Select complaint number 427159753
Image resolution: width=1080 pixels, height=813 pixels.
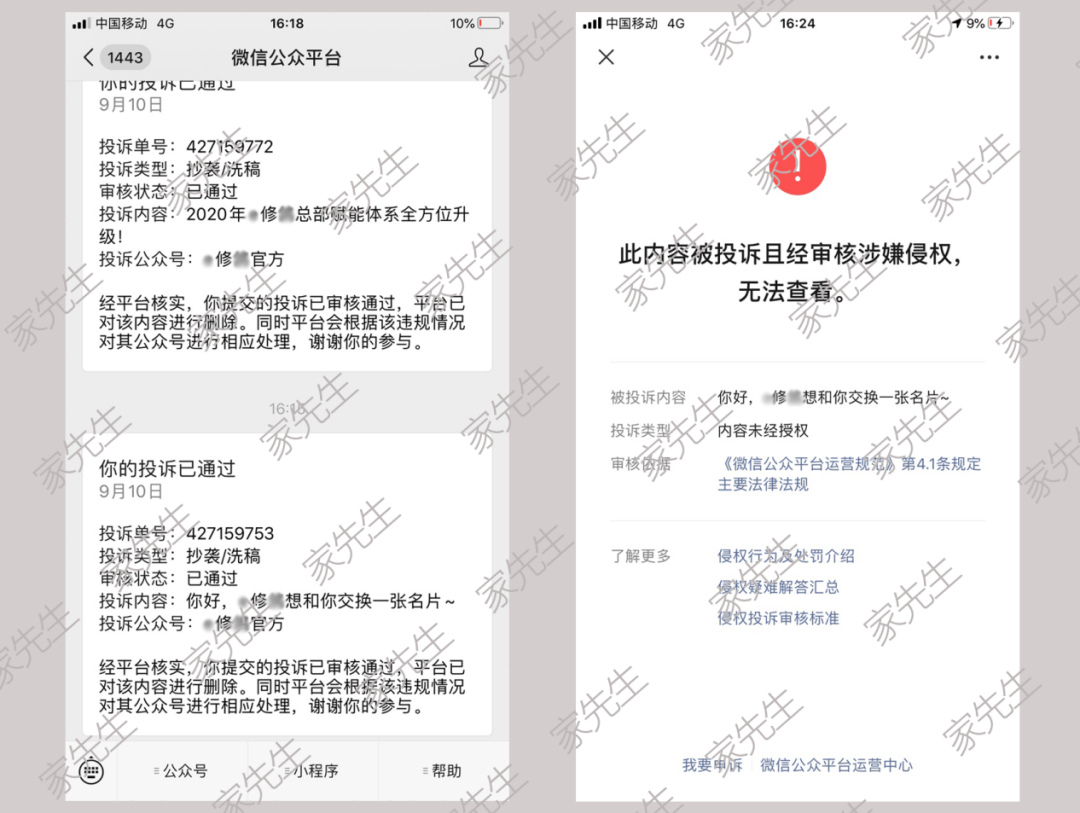click(x=229, y=533)
